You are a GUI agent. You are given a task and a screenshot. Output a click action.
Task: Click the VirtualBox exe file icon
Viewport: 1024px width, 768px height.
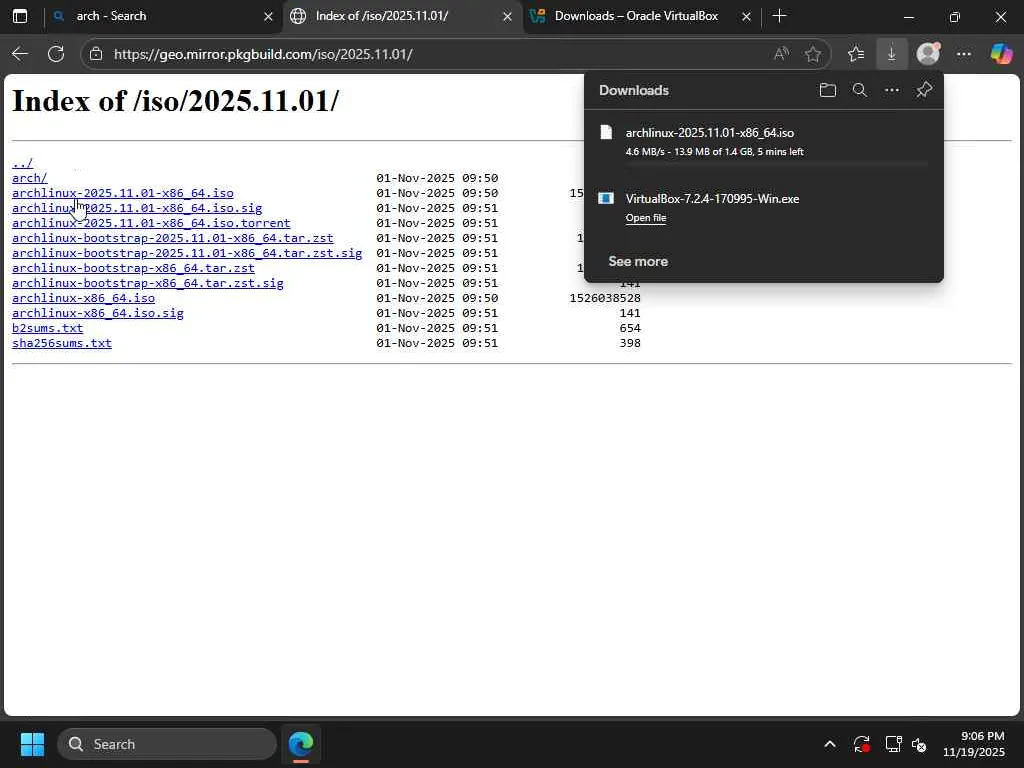point(606,199)
